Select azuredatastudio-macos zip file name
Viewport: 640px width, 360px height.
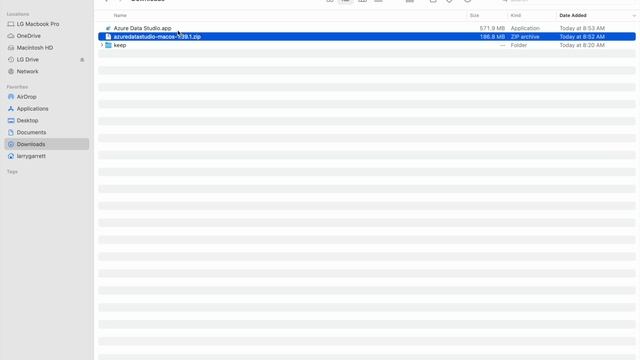click(x=157, y=37)
